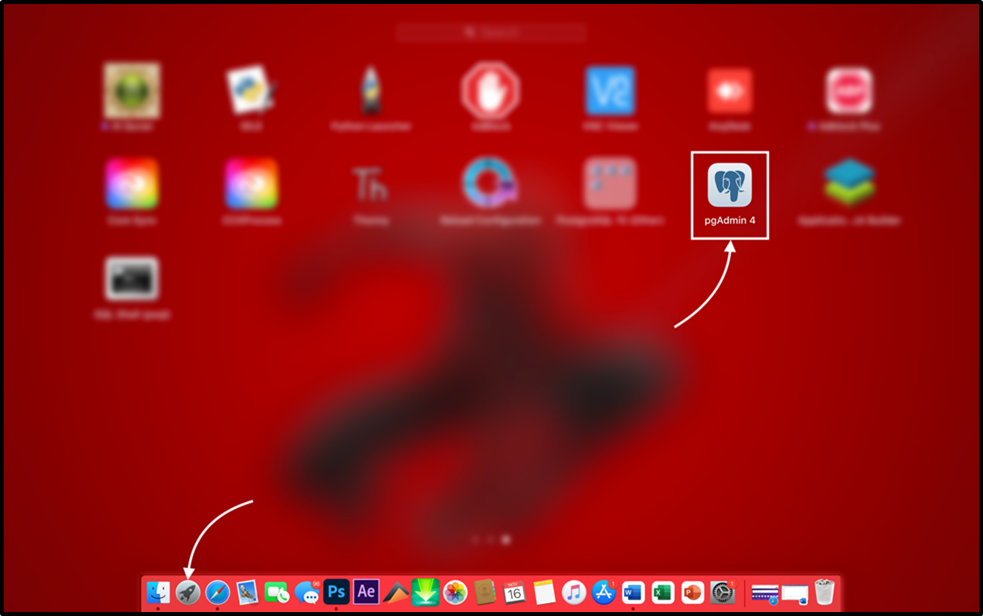Open Microsoft Word from the Dock
The image size is (983, 616).
[x=632, y=590]
